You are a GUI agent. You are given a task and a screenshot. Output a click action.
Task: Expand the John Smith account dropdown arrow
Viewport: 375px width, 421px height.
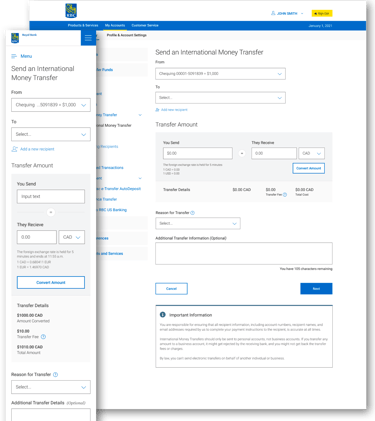coord(302,14)
